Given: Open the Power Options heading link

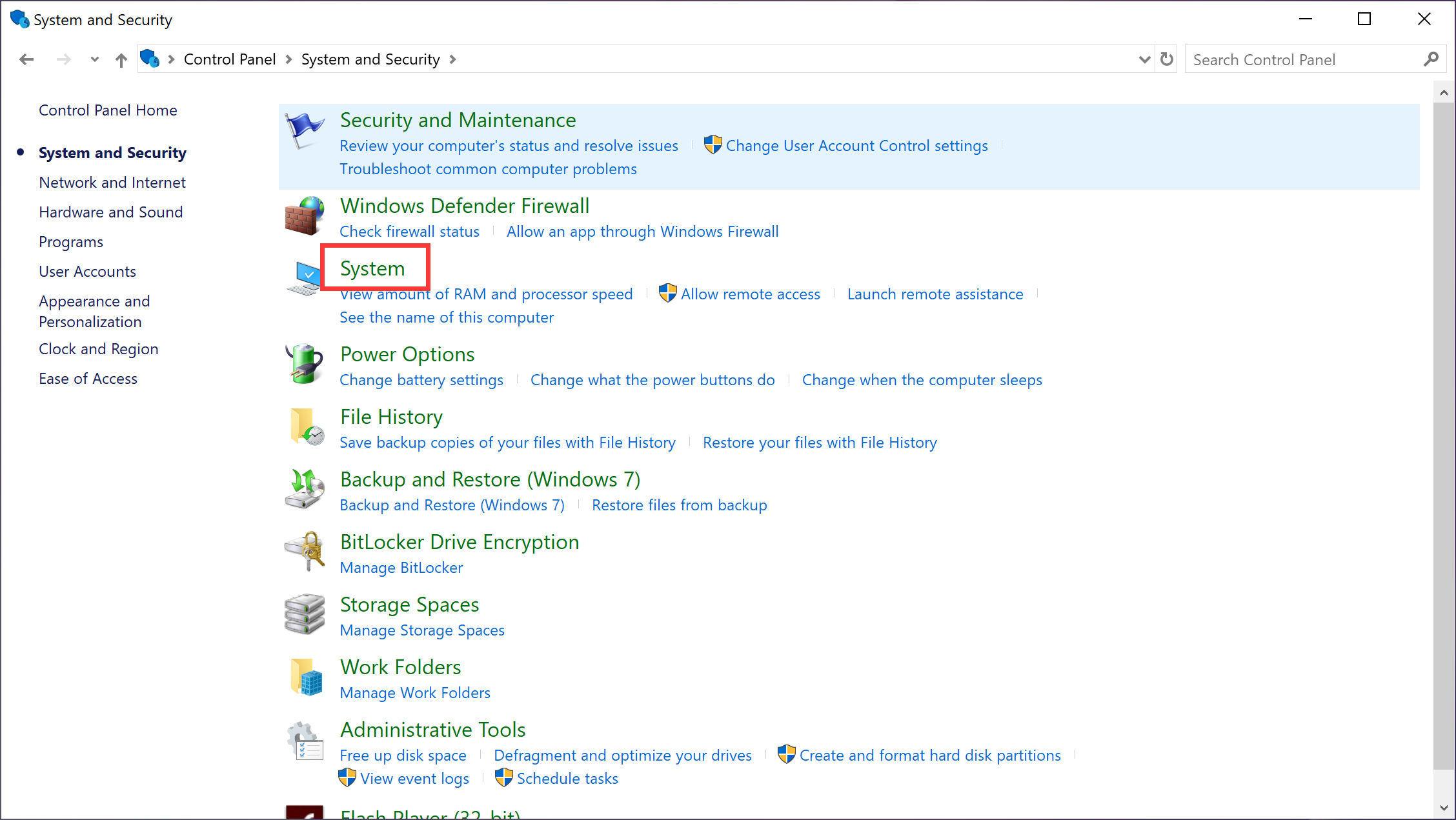Looking at the screenshot, I should point(407,354).
